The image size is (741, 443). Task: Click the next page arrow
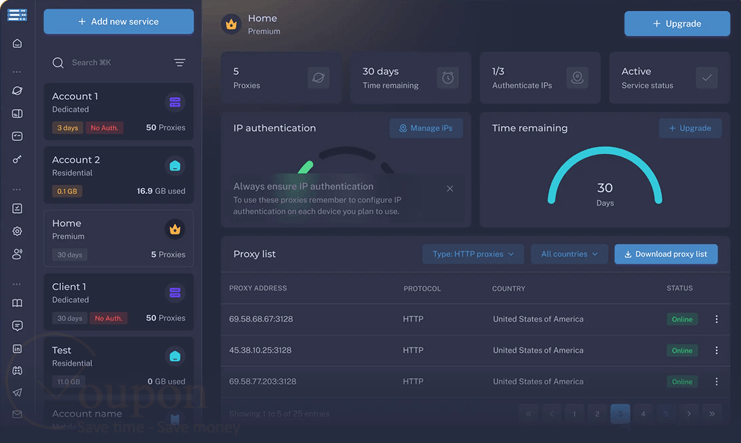point(689,414)
